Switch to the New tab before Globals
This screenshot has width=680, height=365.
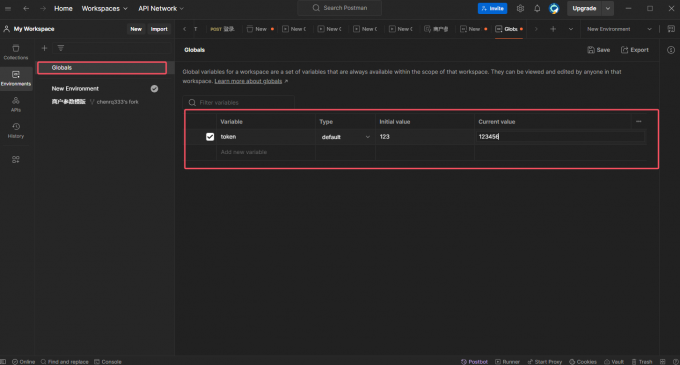click(x=473, y=29)
